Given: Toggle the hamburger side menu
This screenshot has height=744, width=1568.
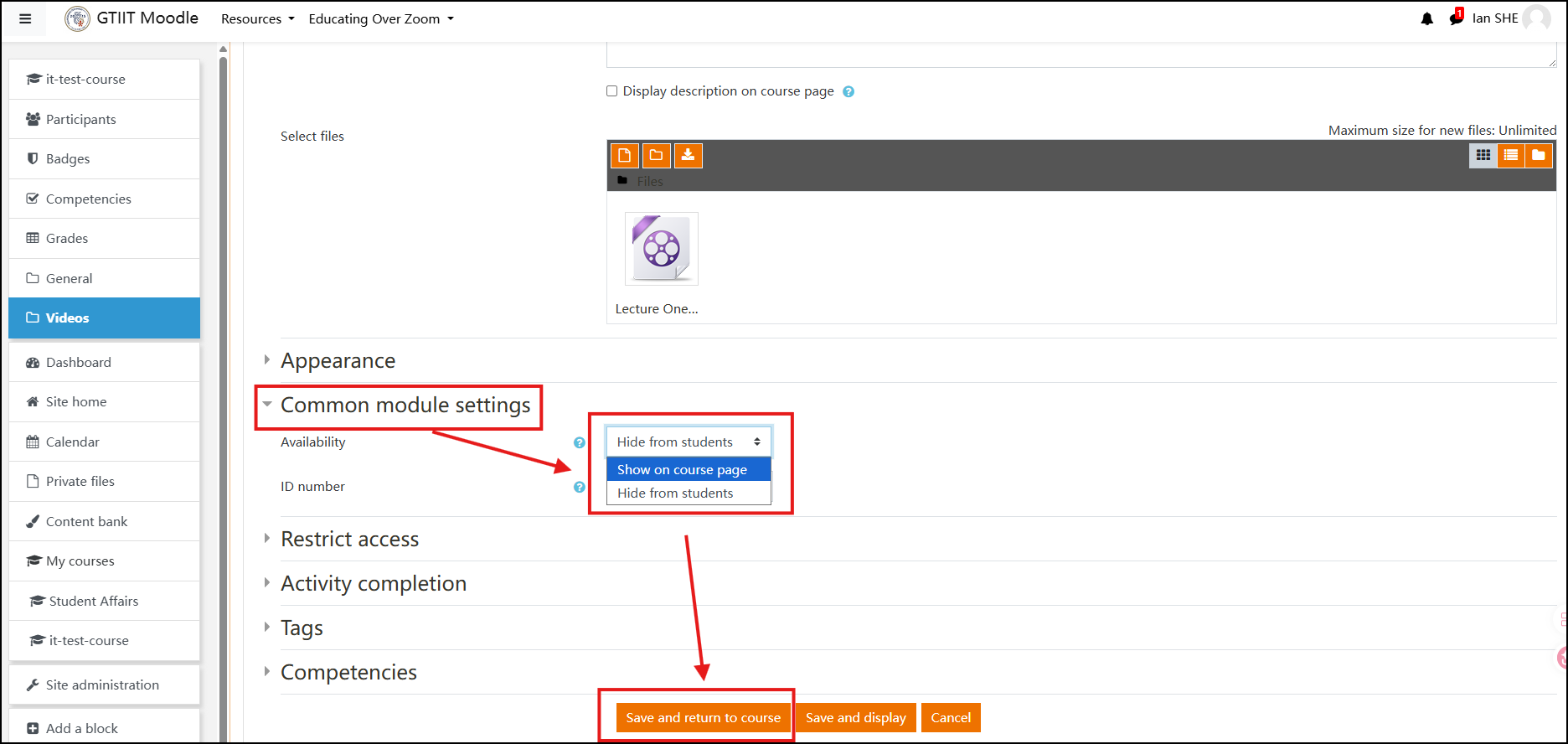Looking at the screenshot, I should click(25, 18).
